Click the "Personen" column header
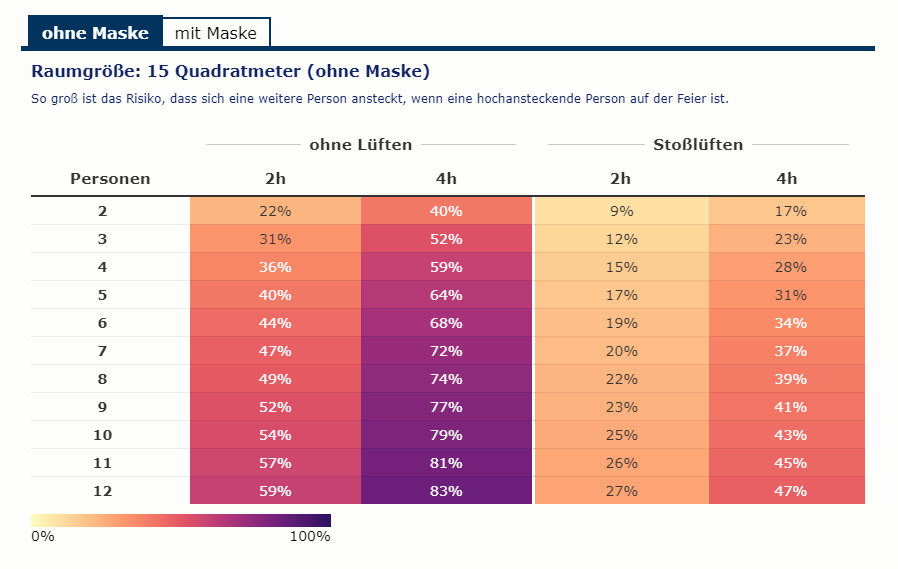The height and width of the screenshot is (569, 898). 110,179
